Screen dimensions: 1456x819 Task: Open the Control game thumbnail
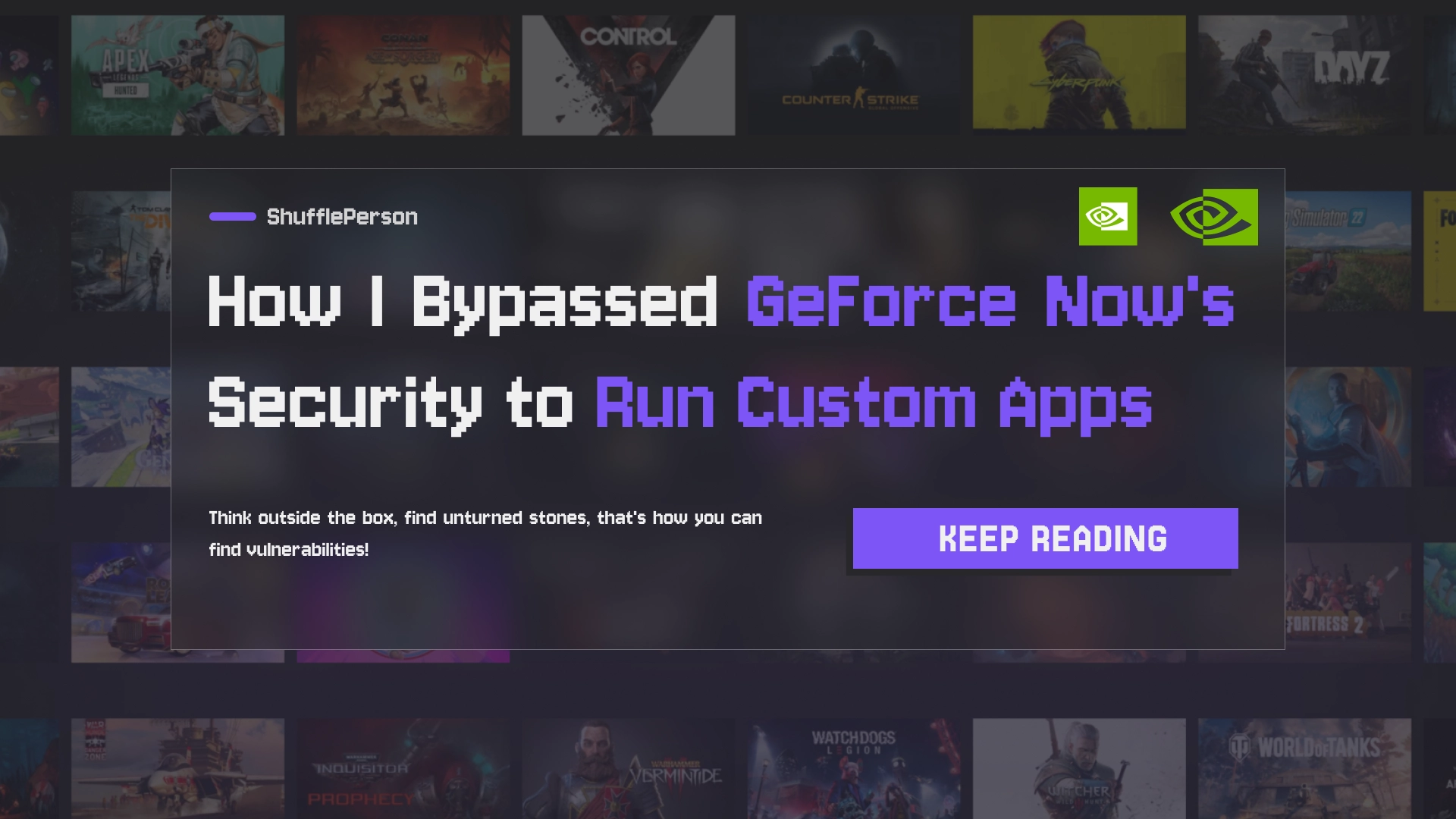point(629,75)
